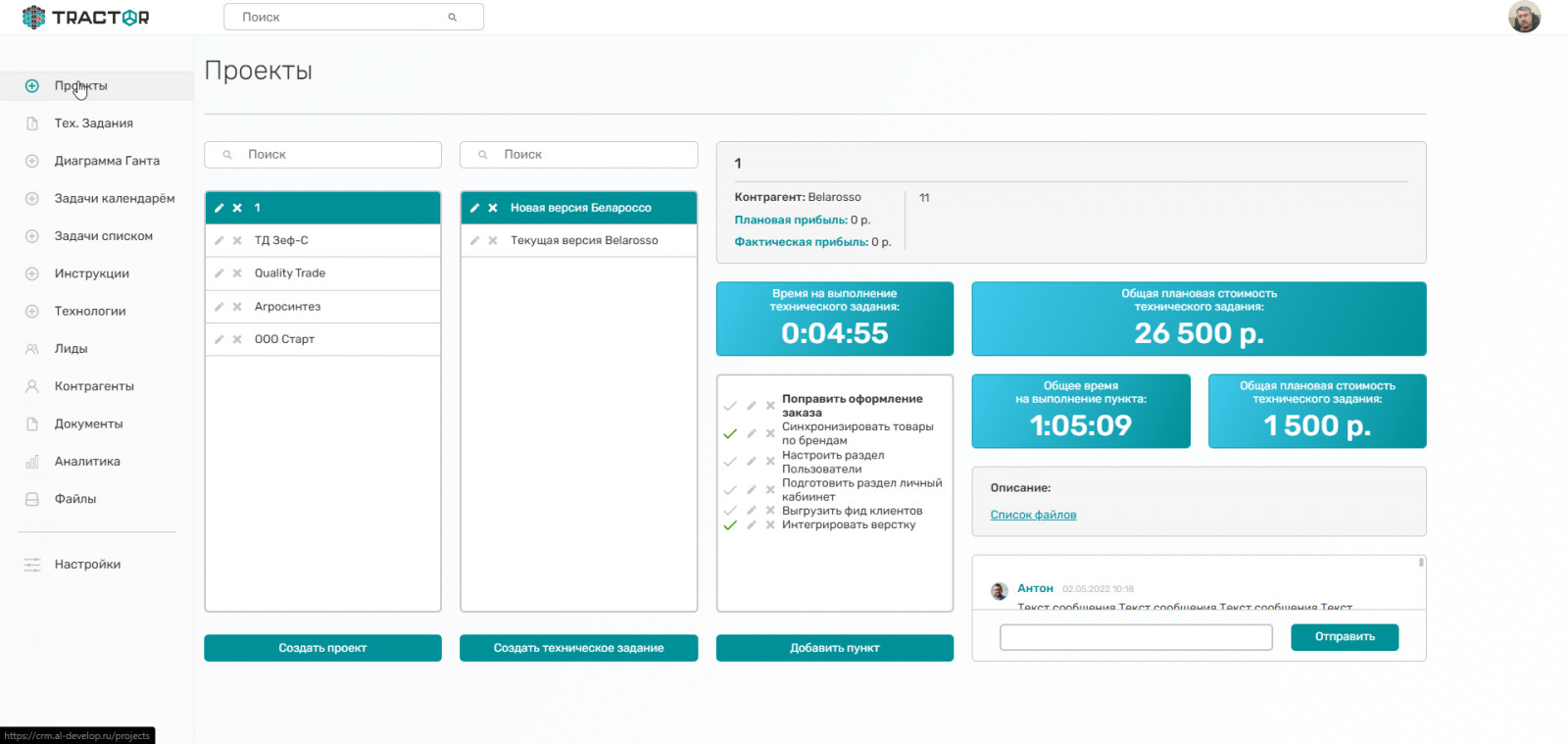Viewport: 1568px width, 744px height.
Task: Click the chat panel scrollbar
Action: pos(1421,563)
